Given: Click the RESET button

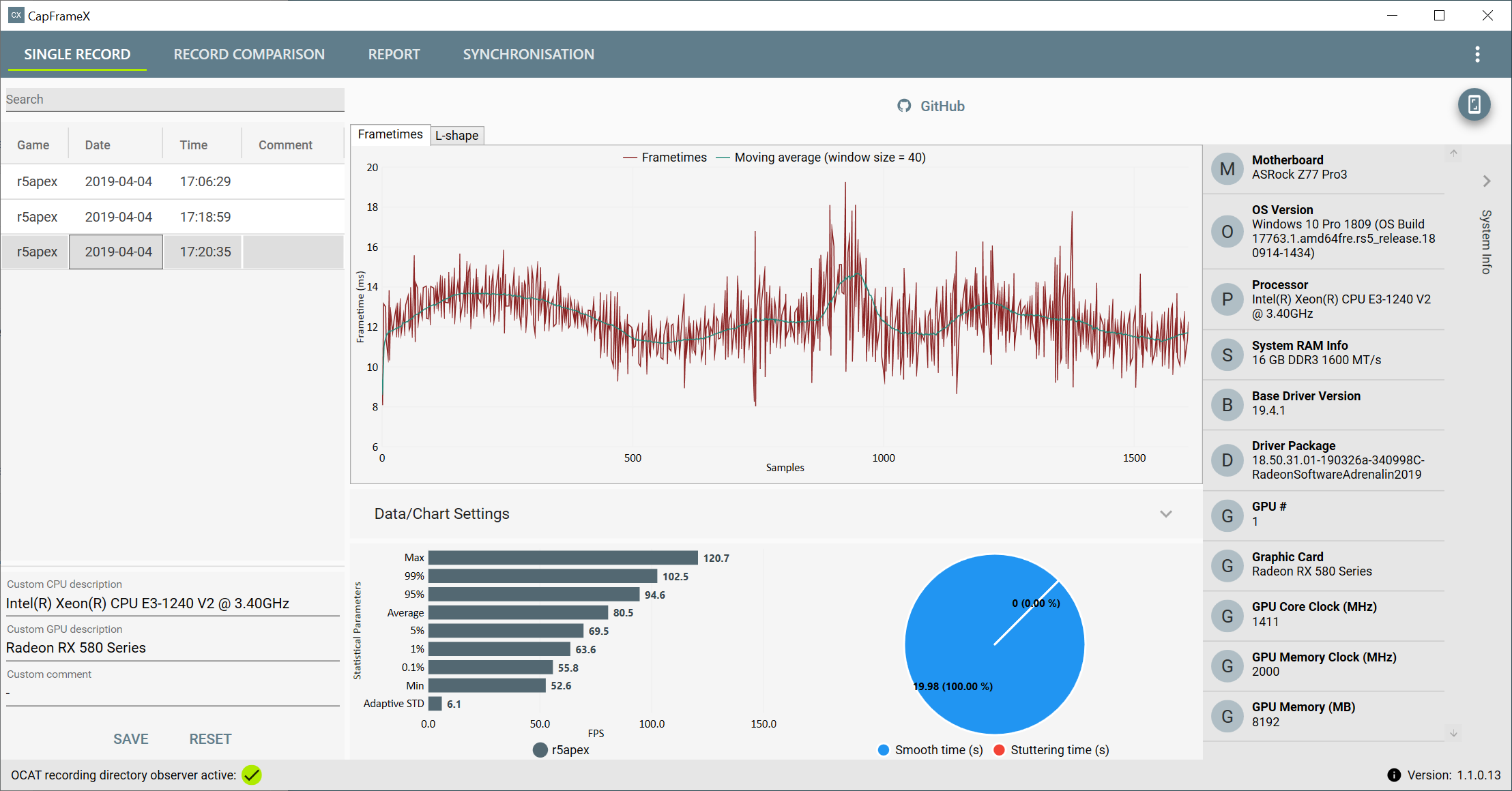Looking at the screenshot, I should coord(210,739).
